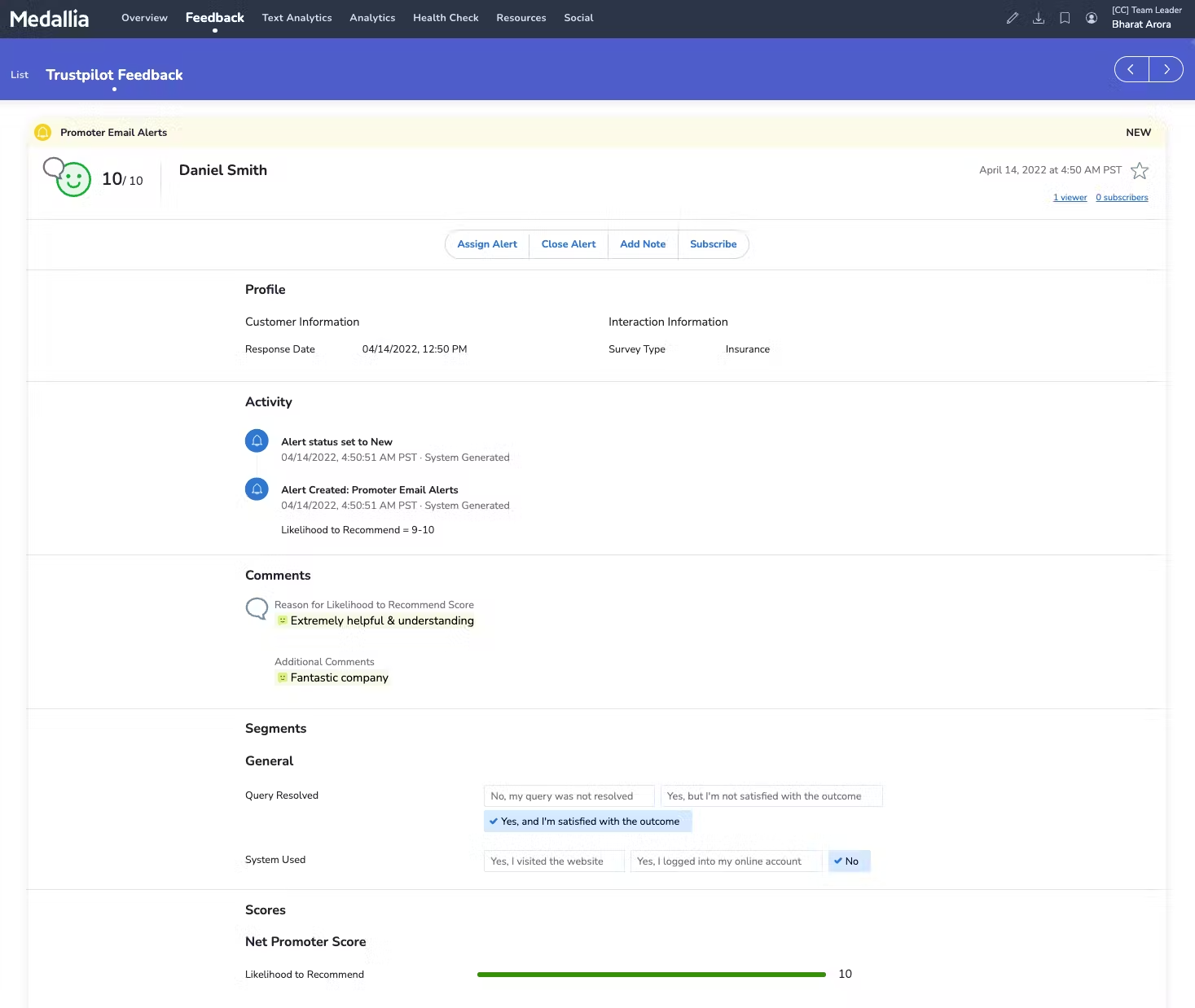Click the speech bubble icon under Comments
Image resolution: width=1195 pixels, height=1008 pixels.
[257, 608]
